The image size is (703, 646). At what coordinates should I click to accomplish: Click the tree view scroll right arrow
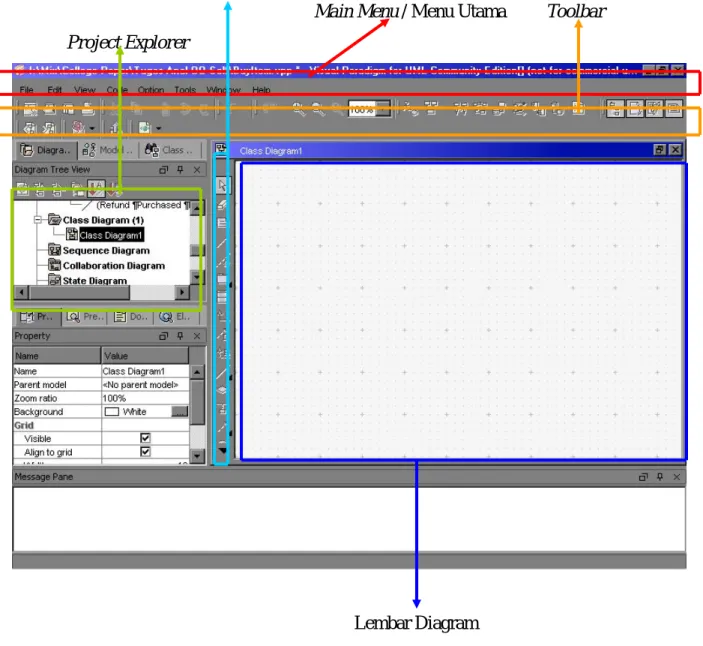[x=182, y=292]
